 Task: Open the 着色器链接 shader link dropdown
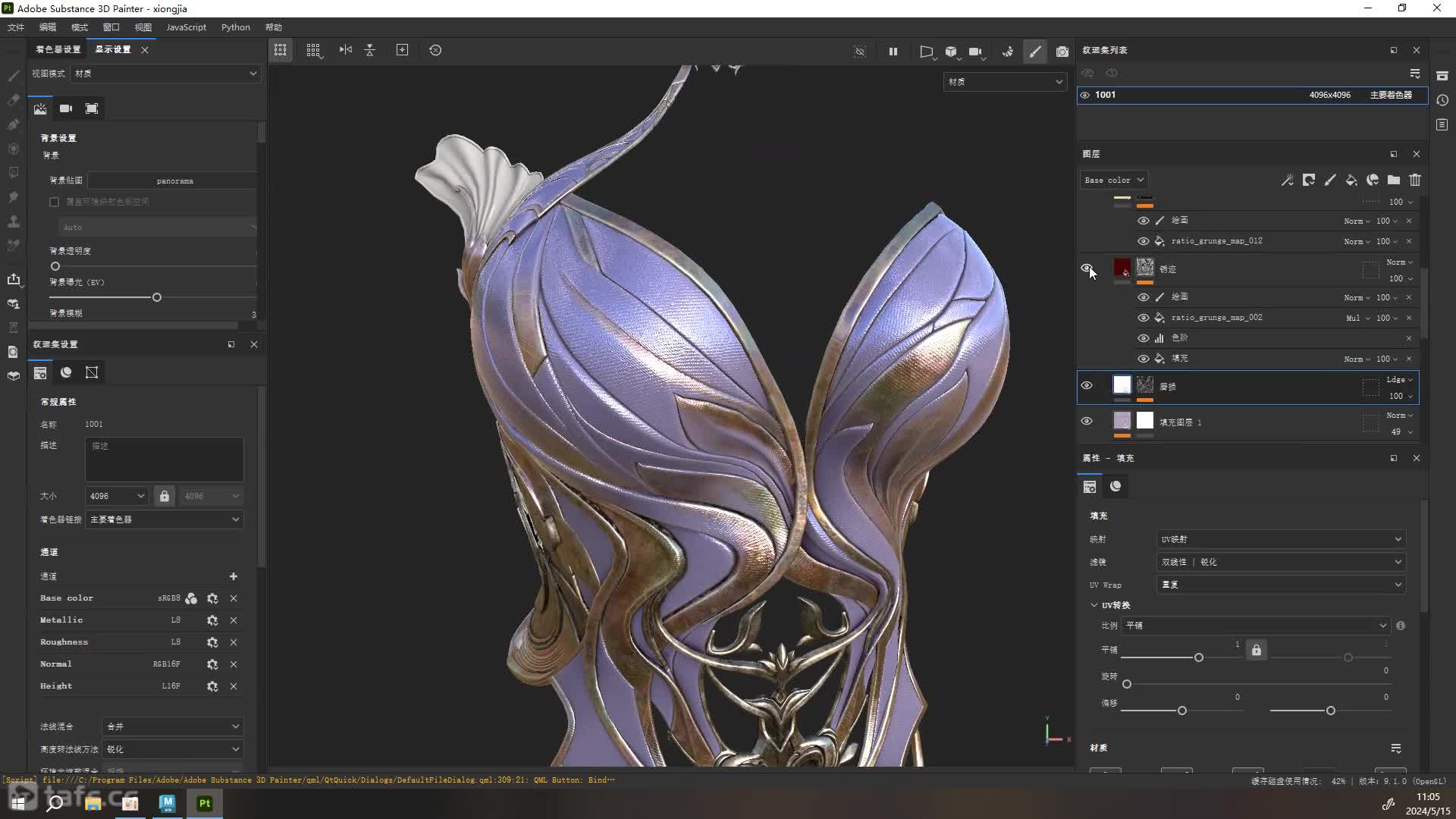pos(164,519)
